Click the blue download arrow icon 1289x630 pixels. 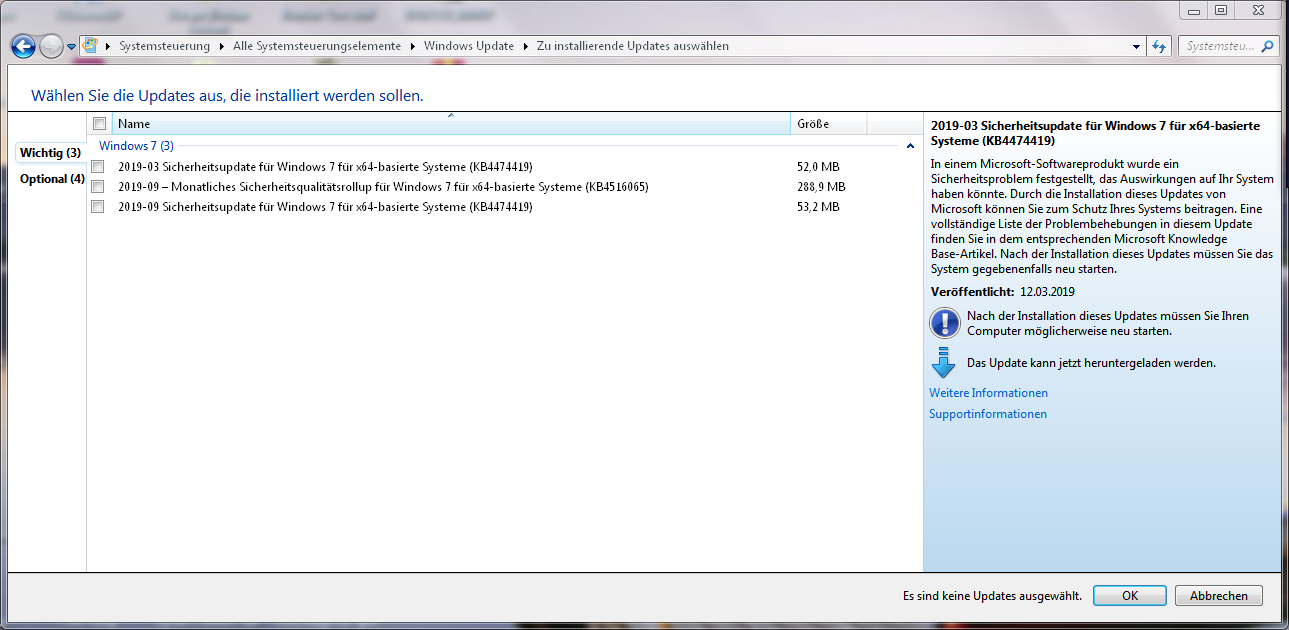944,363
